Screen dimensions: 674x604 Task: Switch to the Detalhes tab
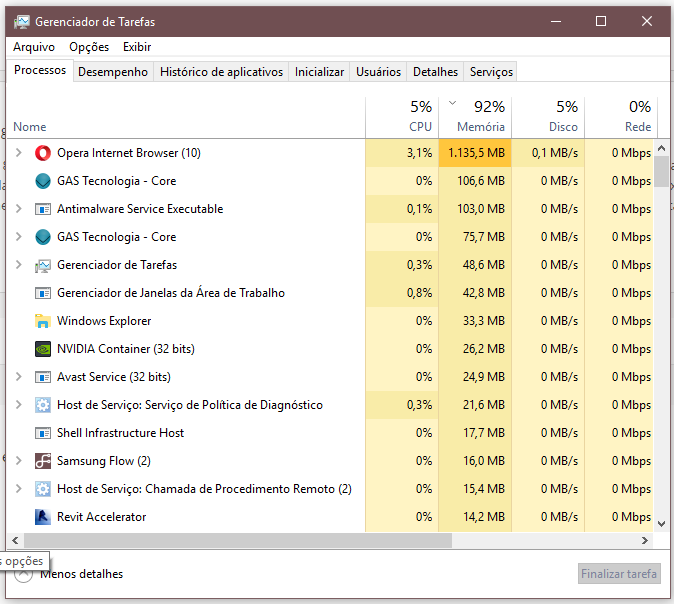(435, 72)
